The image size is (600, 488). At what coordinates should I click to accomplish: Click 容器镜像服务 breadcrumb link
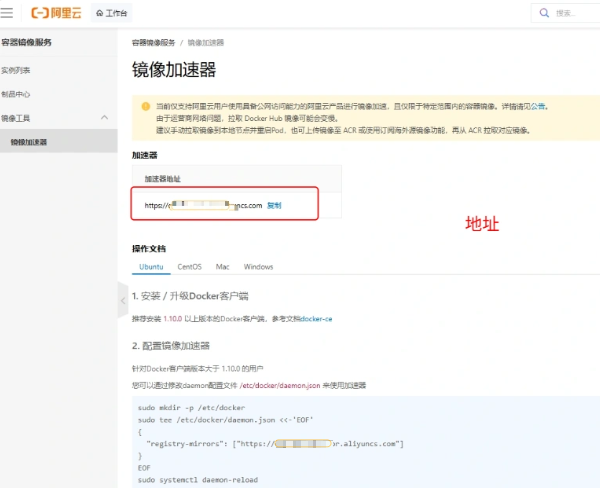click(x=153, y=42)
